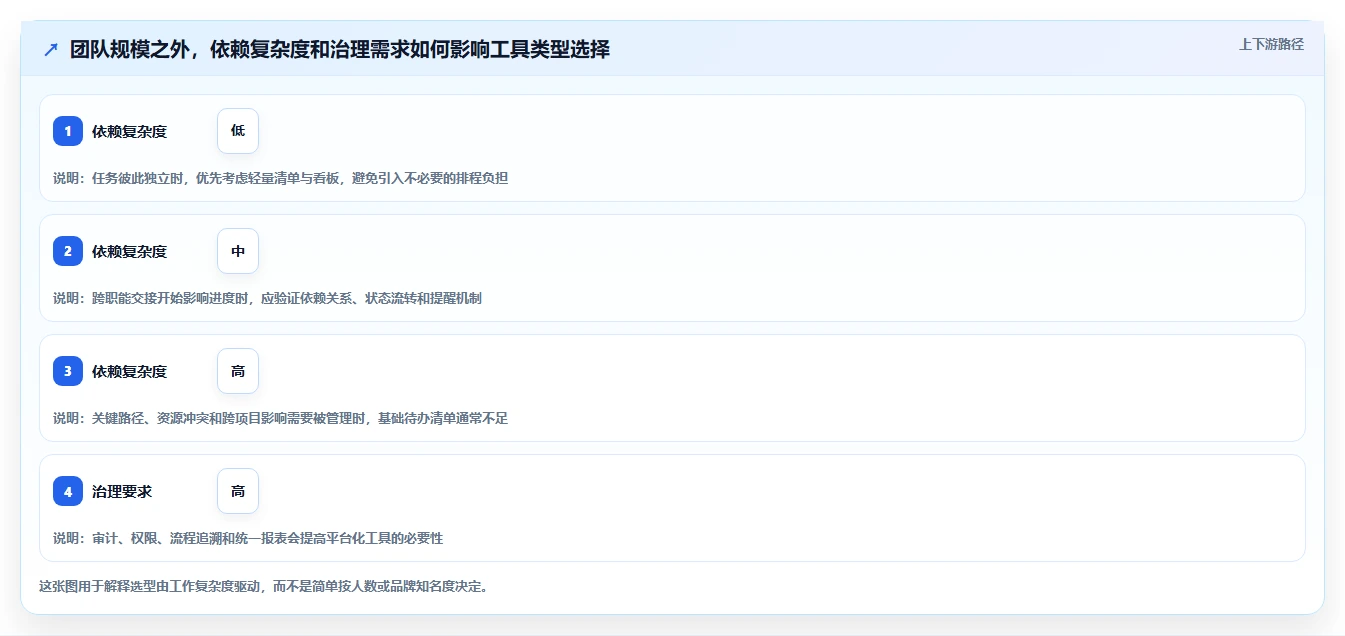Click the 中 level chip
Screen dimensions: 1345x636
pos(238,251)
